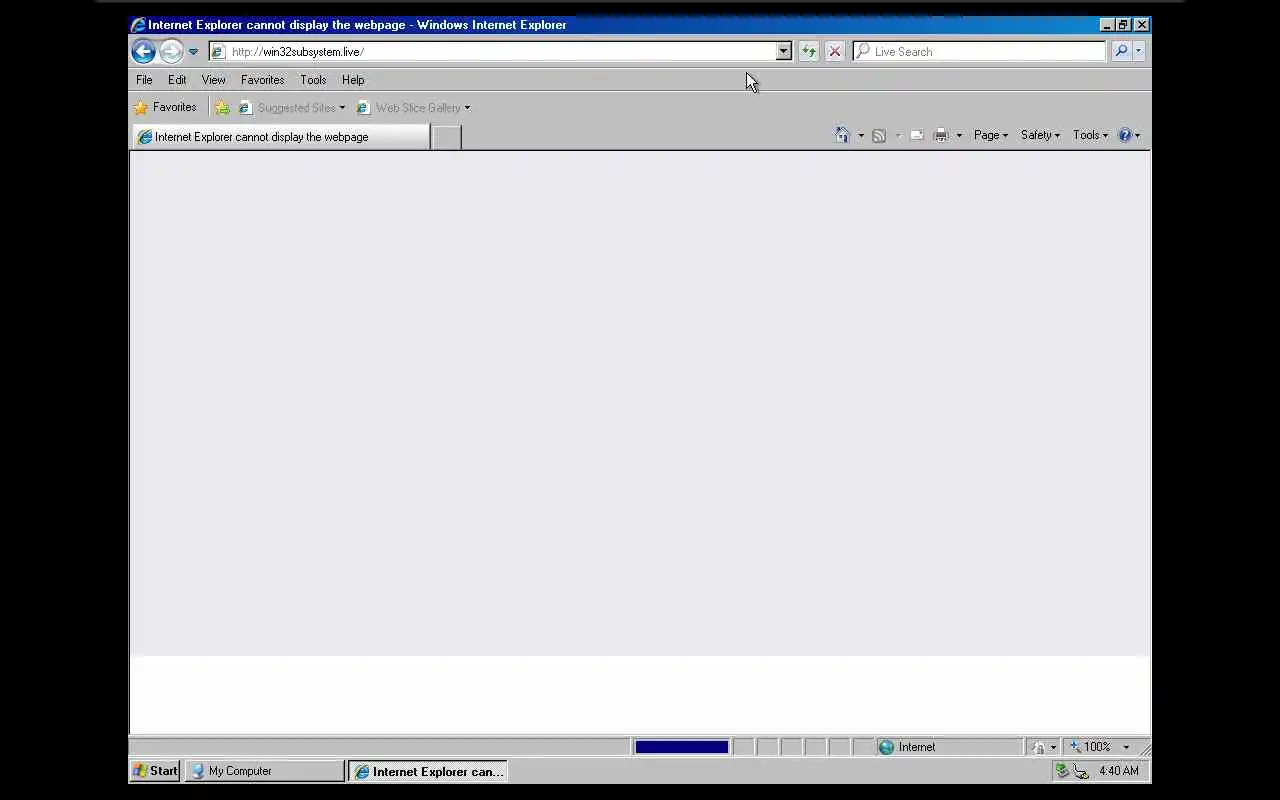
Task: Open search provider options dropdown
Action: (x=1138, y=51)
